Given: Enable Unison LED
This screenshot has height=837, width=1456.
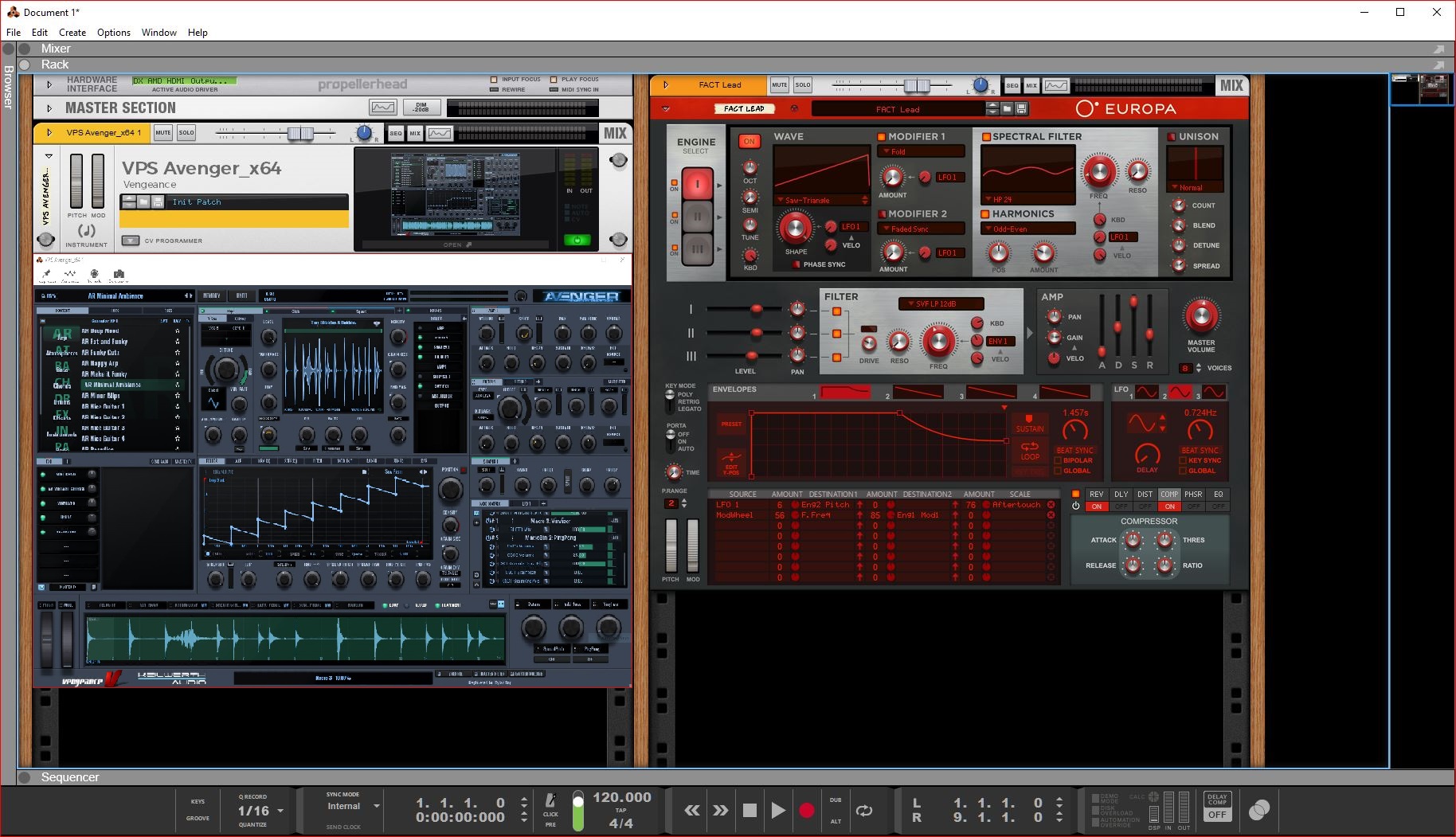Looking at the screenshot, I should click(x=1172, y=137).
